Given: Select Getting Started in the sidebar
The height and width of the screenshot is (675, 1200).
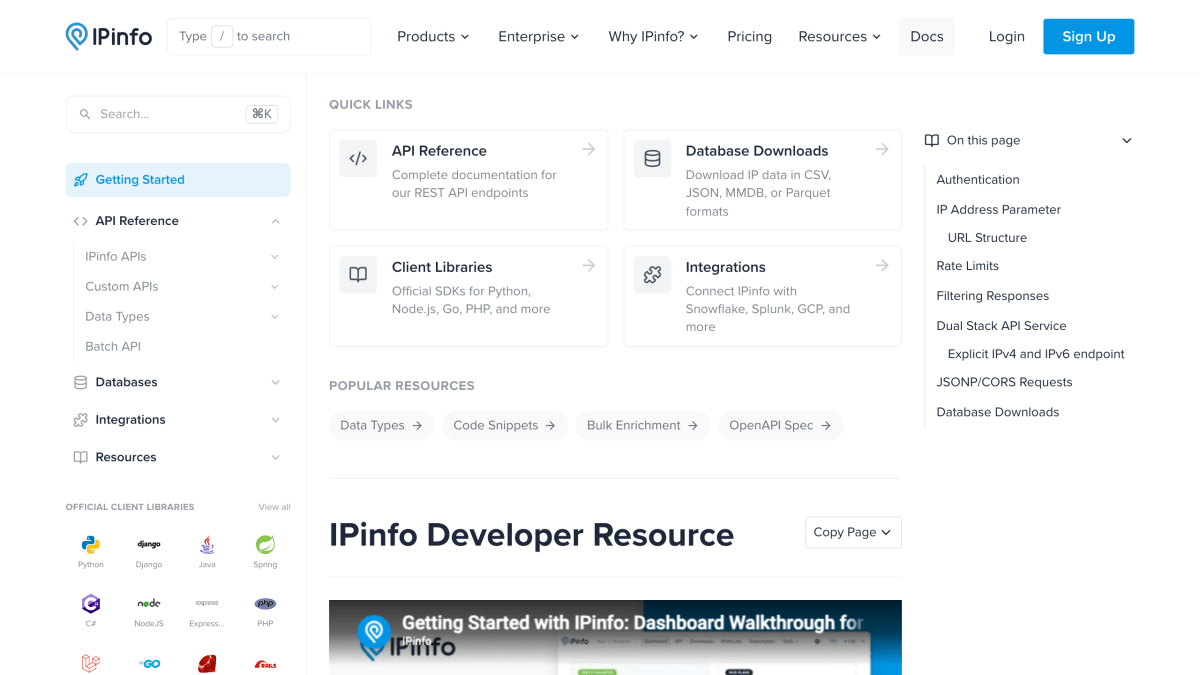Looking at the screenshot, I should pyautogui.click(x=178, y=180).
